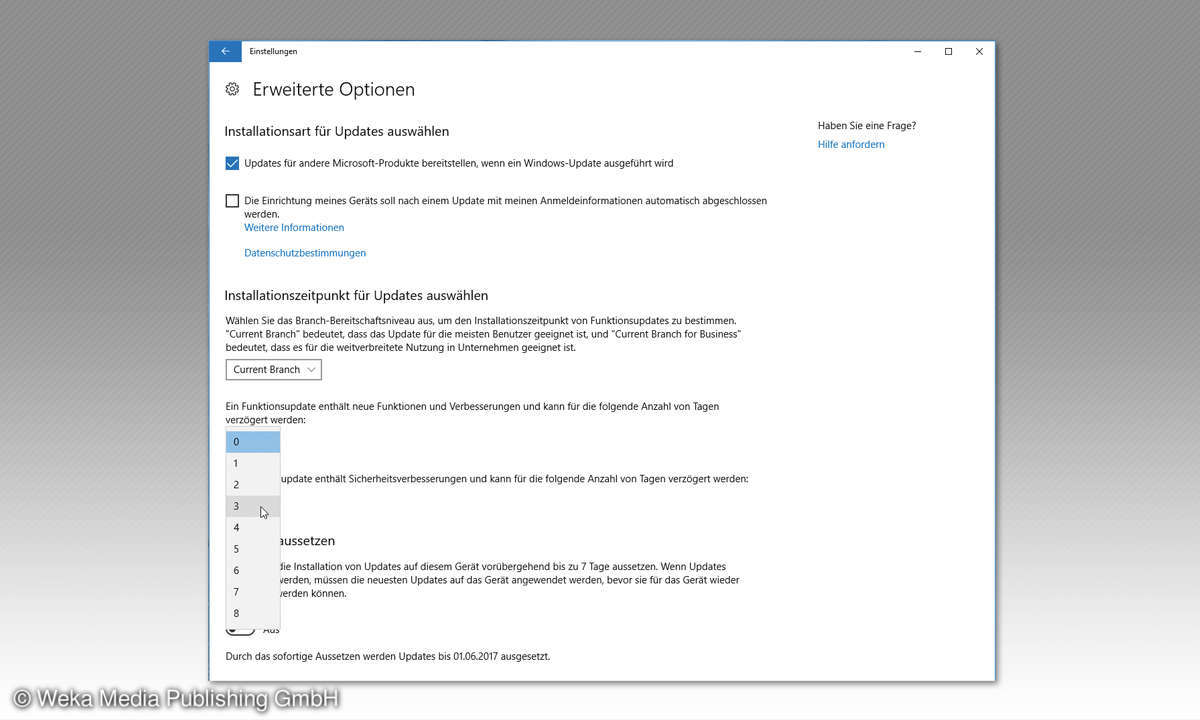Go back with the blue arrow button

[x=225, y=51]
